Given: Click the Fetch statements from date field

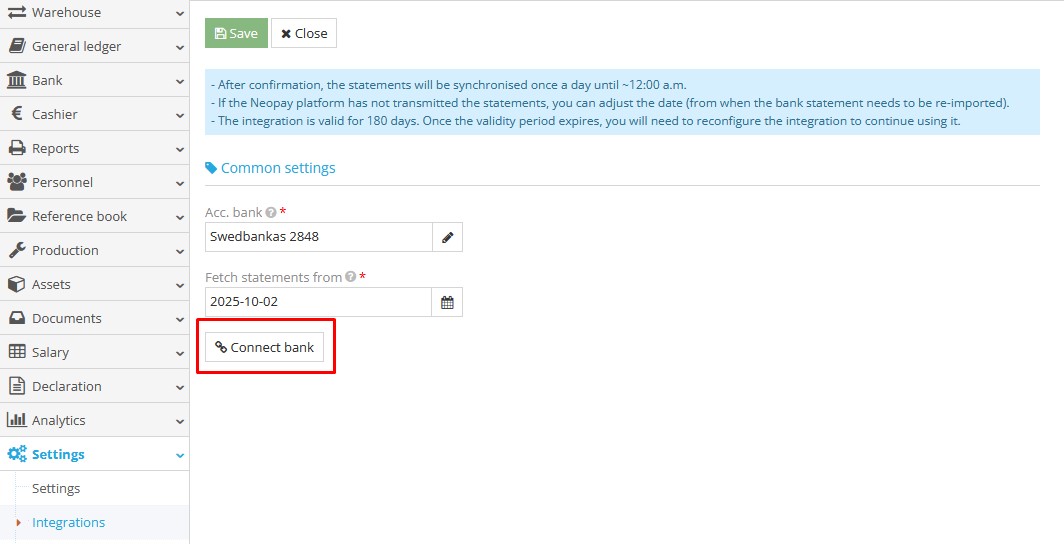Looking at the screenshot, I should 318,302.
